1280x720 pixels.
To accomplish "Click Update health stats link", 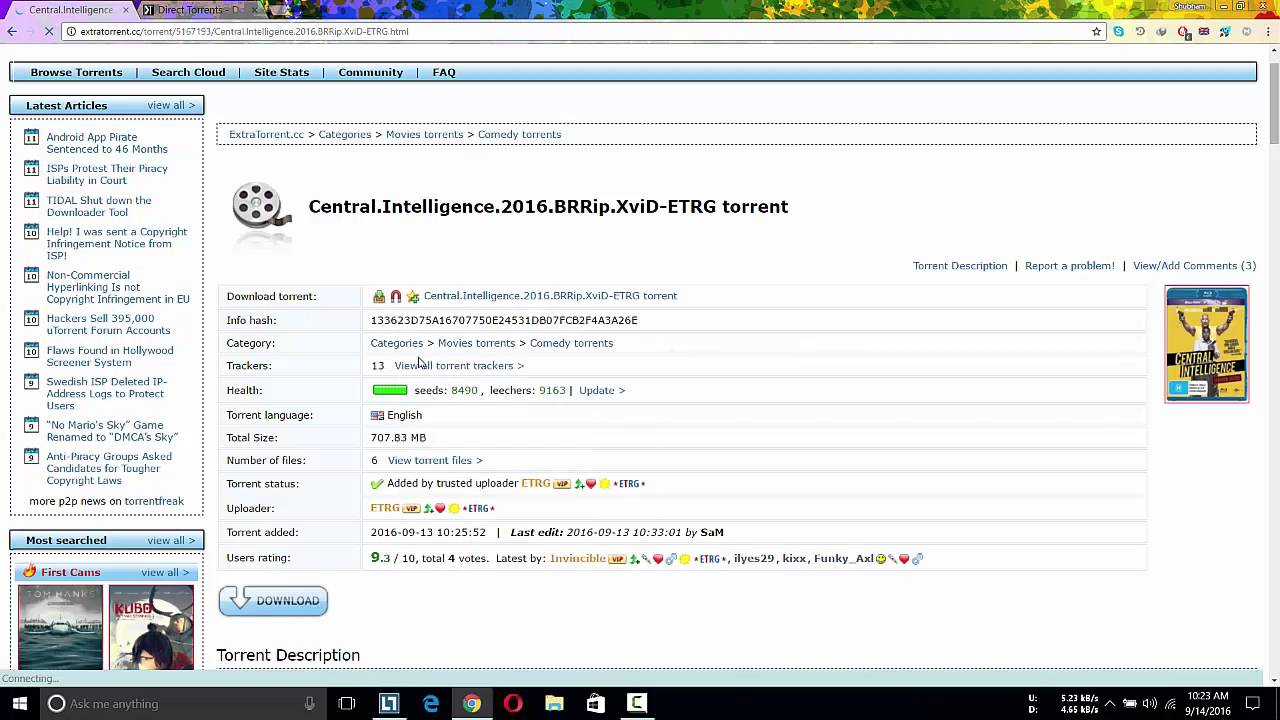I will [x=602, y=391].
